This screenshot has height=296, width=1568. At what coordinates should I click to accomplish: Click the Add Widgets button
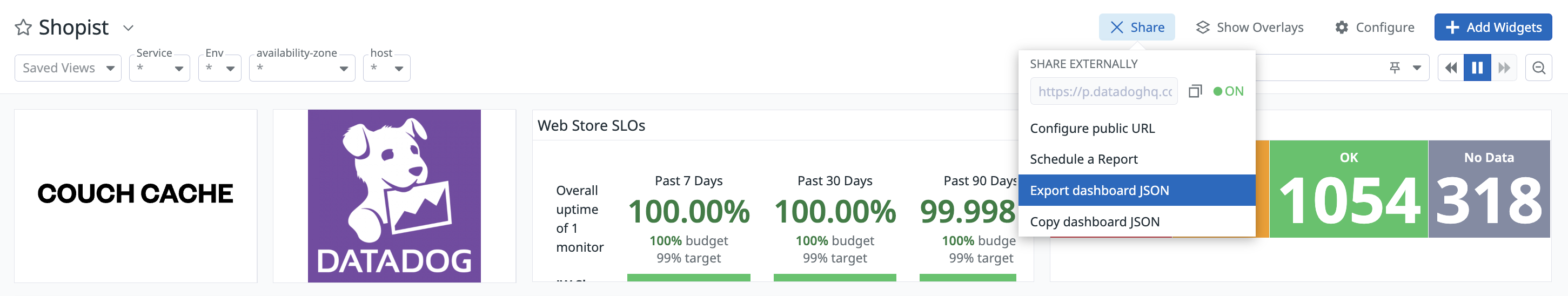1492,28
